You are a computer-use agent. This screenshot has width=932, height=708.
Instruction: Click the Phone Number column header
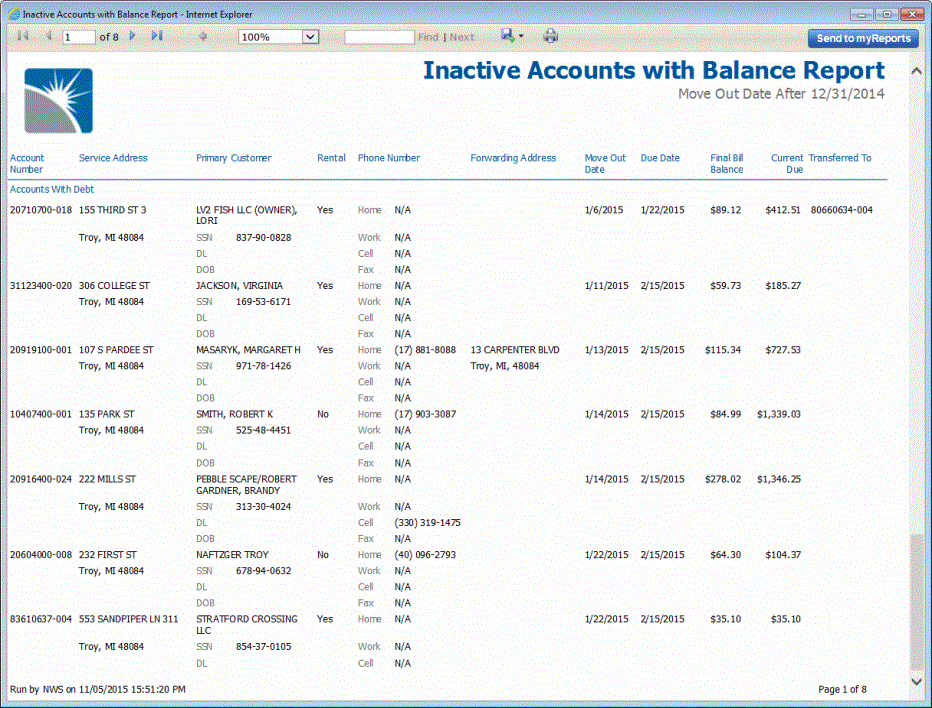coord(389,158)
